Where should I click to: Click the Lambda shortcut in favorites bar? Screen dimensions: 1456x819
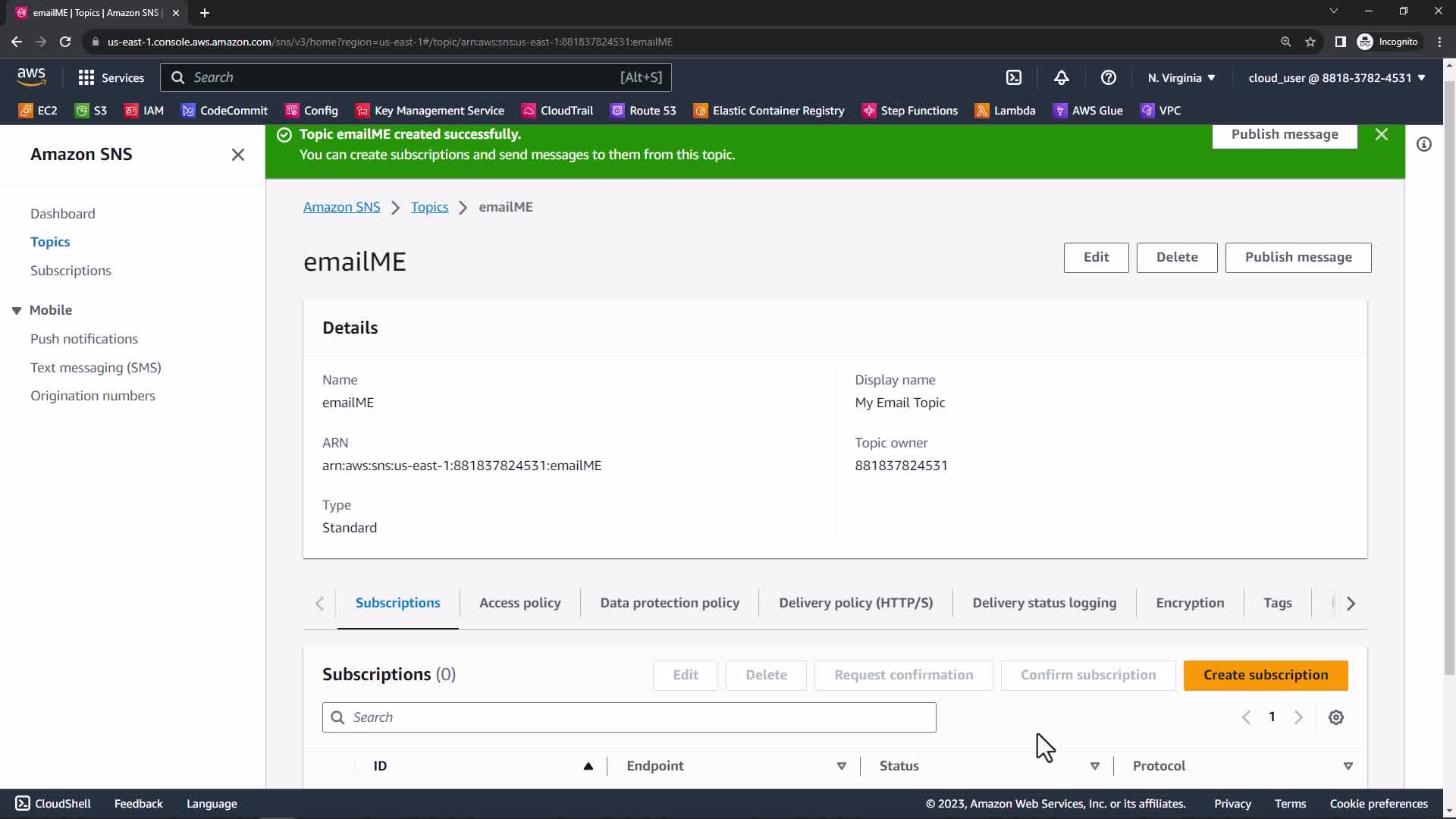1005,111
